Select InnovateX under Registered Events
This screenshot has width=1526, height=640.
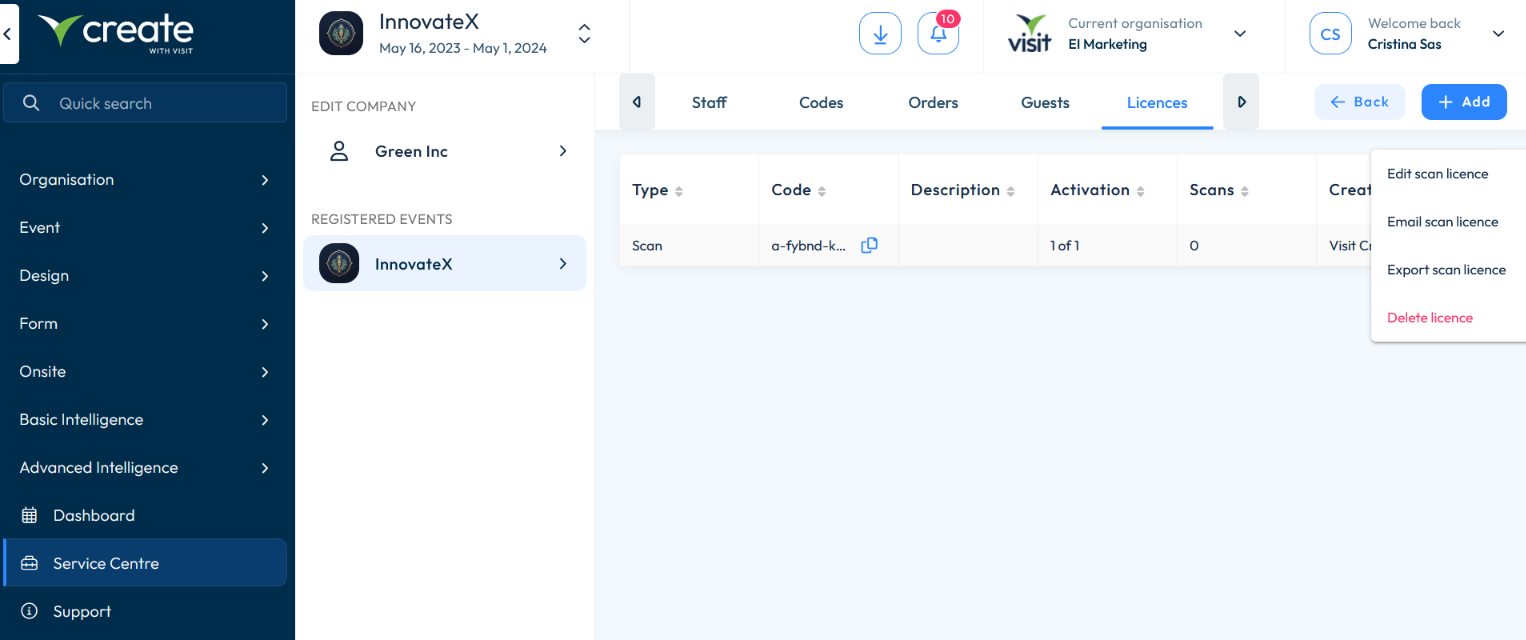click(444, 263)
